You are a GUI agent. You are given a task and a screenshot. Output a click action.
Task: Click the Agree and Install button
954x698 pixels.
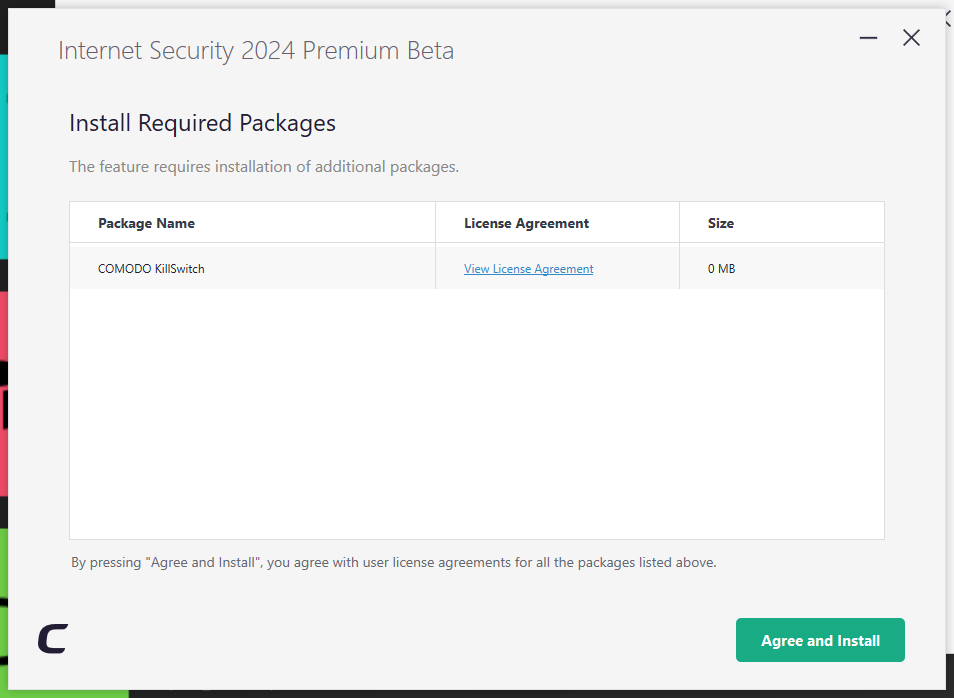(x=820, y=640)
